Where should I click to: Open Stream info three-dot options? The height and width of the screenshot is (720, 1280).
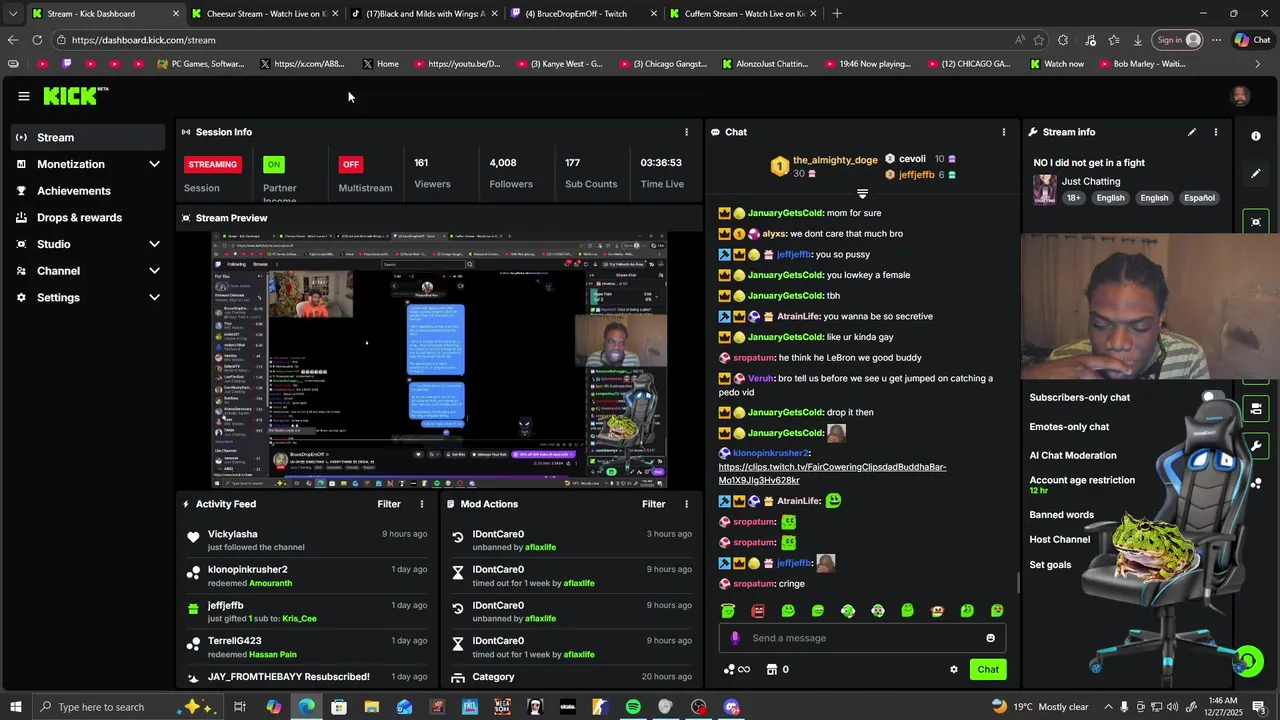(1216, 132)
